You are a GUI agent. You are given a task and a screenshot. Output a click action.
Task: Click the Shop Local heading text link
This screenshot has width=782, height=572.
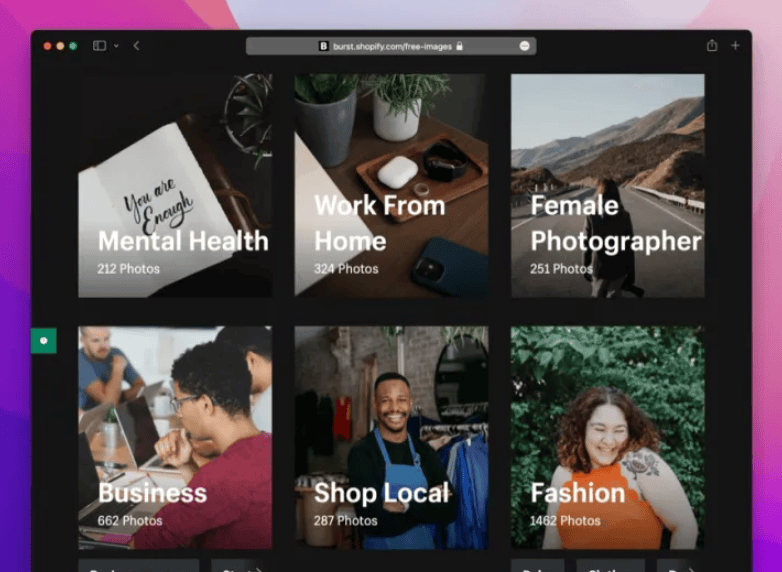(x=379, y=493)
